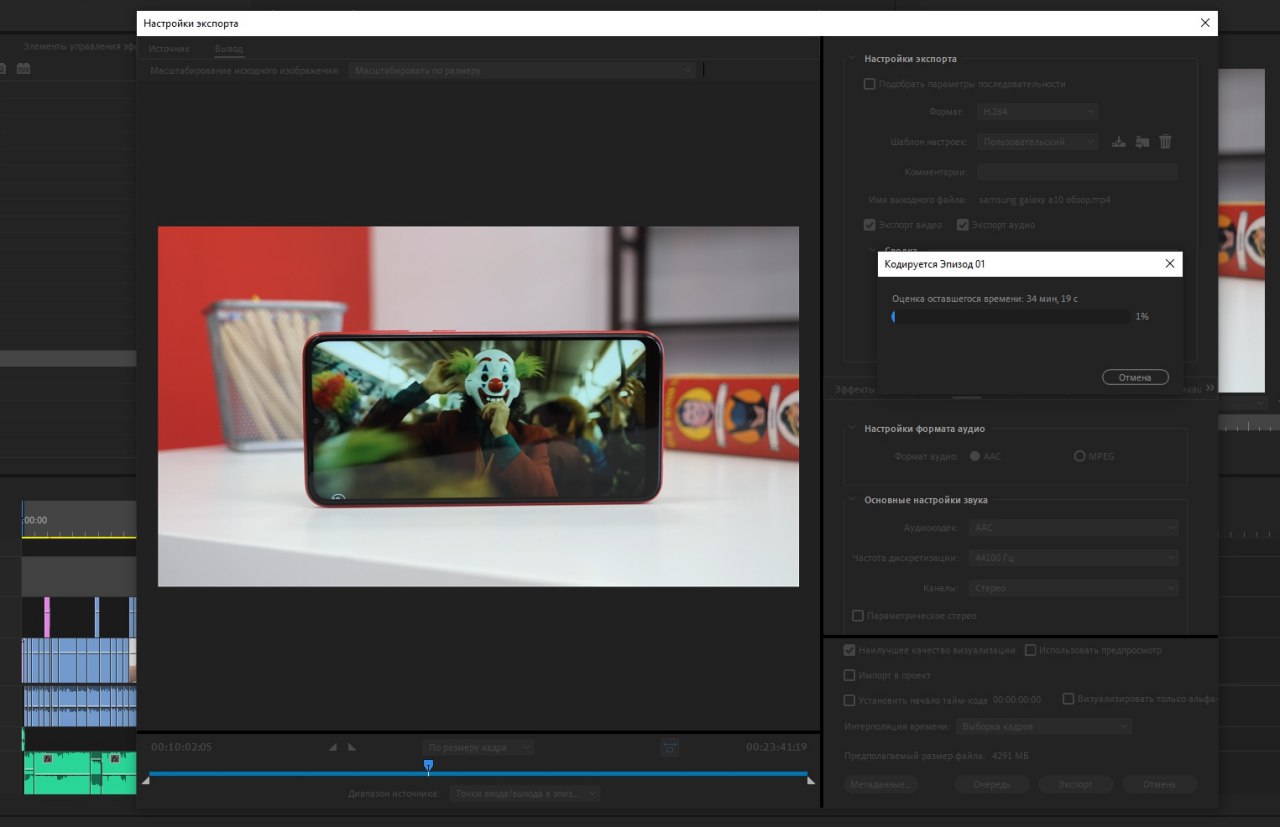Screen dimensions: 1280x827
Task: Click the duration timecode 00:23:41:19
Action: tap(776, 747)
